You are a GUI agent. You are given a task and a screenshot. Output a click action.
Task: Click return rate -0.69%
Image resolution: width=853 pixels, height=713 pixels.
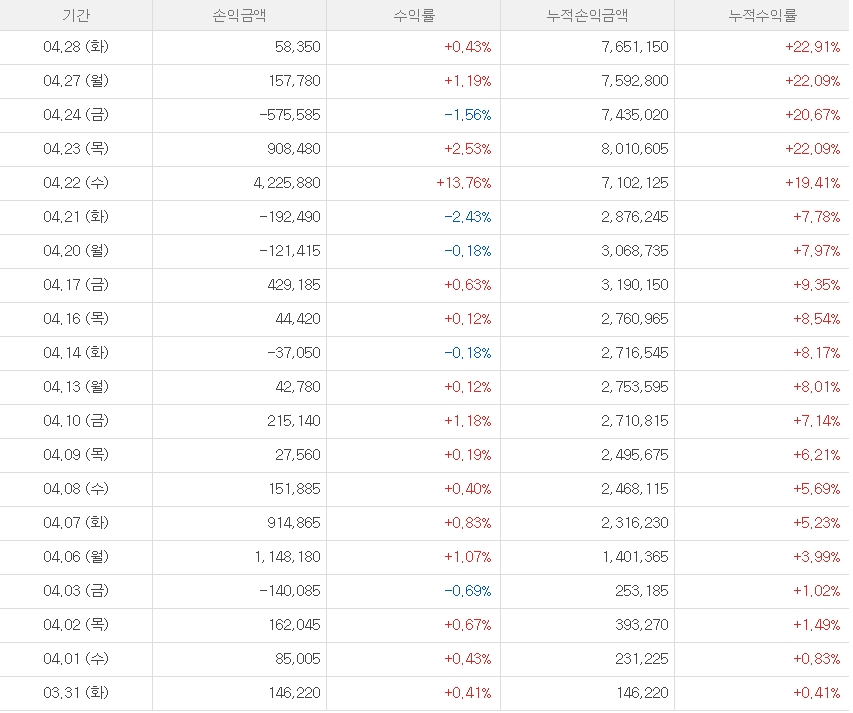coord(468,591)
